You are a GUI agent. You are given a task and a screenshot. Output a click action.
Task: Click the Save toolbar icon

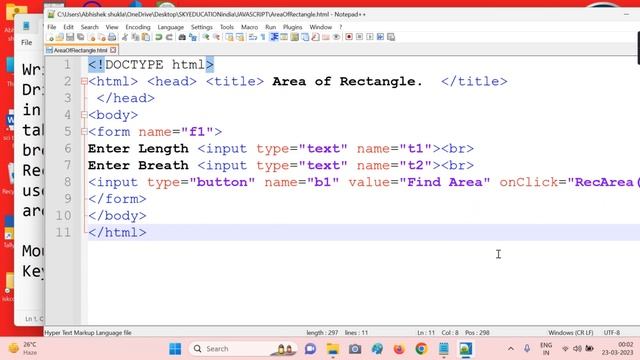click(x=70, y=37)
